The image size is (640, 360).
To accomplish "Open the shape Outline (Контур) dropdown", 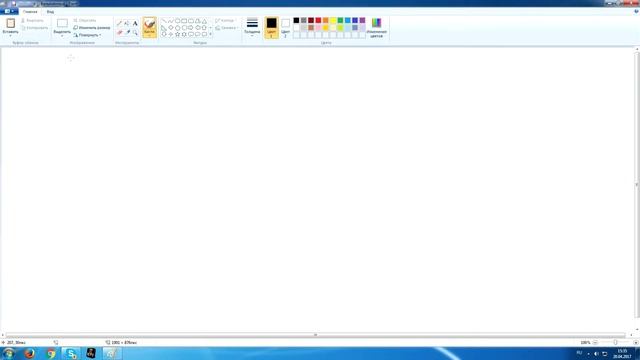I will click(225, 20).
